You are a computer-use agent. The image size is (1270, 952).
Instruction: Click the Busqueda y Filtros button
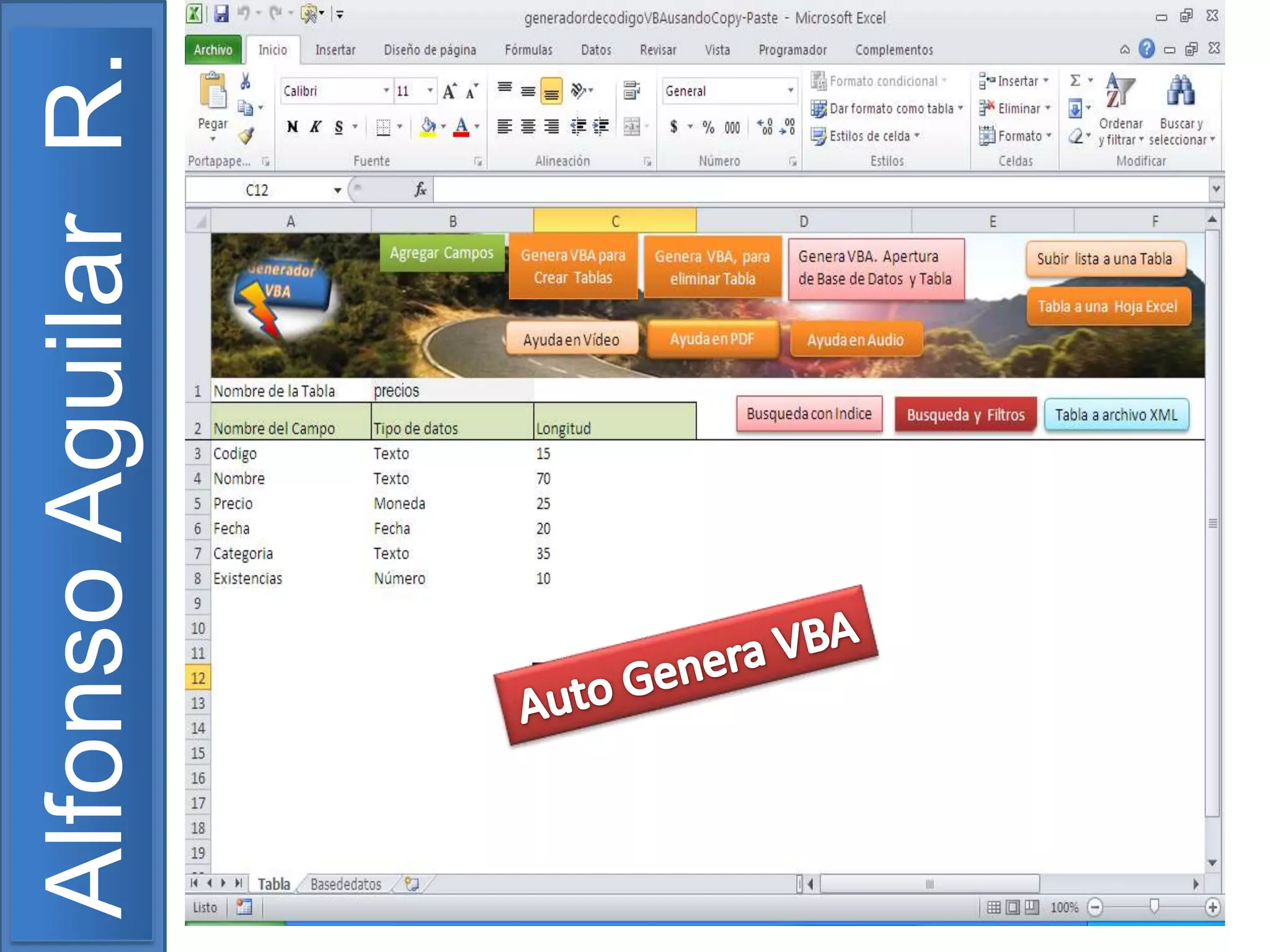965,415
